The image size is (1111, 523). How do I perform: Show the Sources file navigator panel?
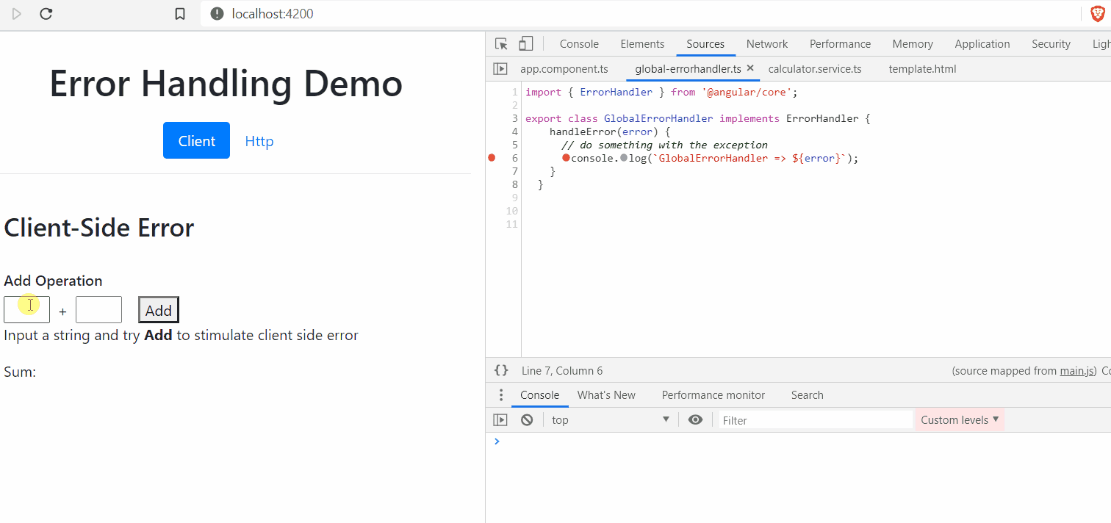pyautogui.click(x=501, y=69)
